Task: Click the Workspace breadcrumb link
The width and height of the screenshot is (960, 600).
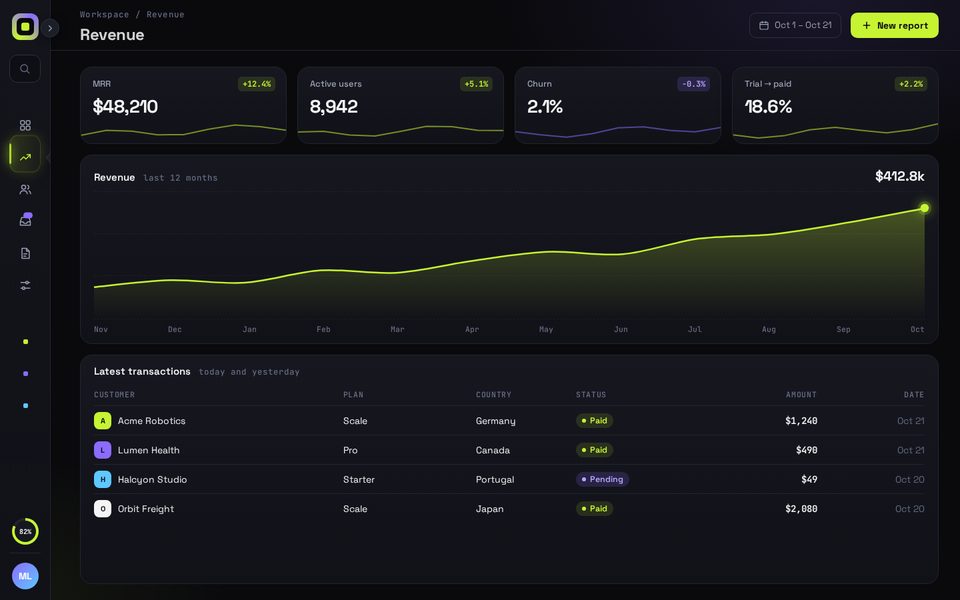Action: (104, 14)
